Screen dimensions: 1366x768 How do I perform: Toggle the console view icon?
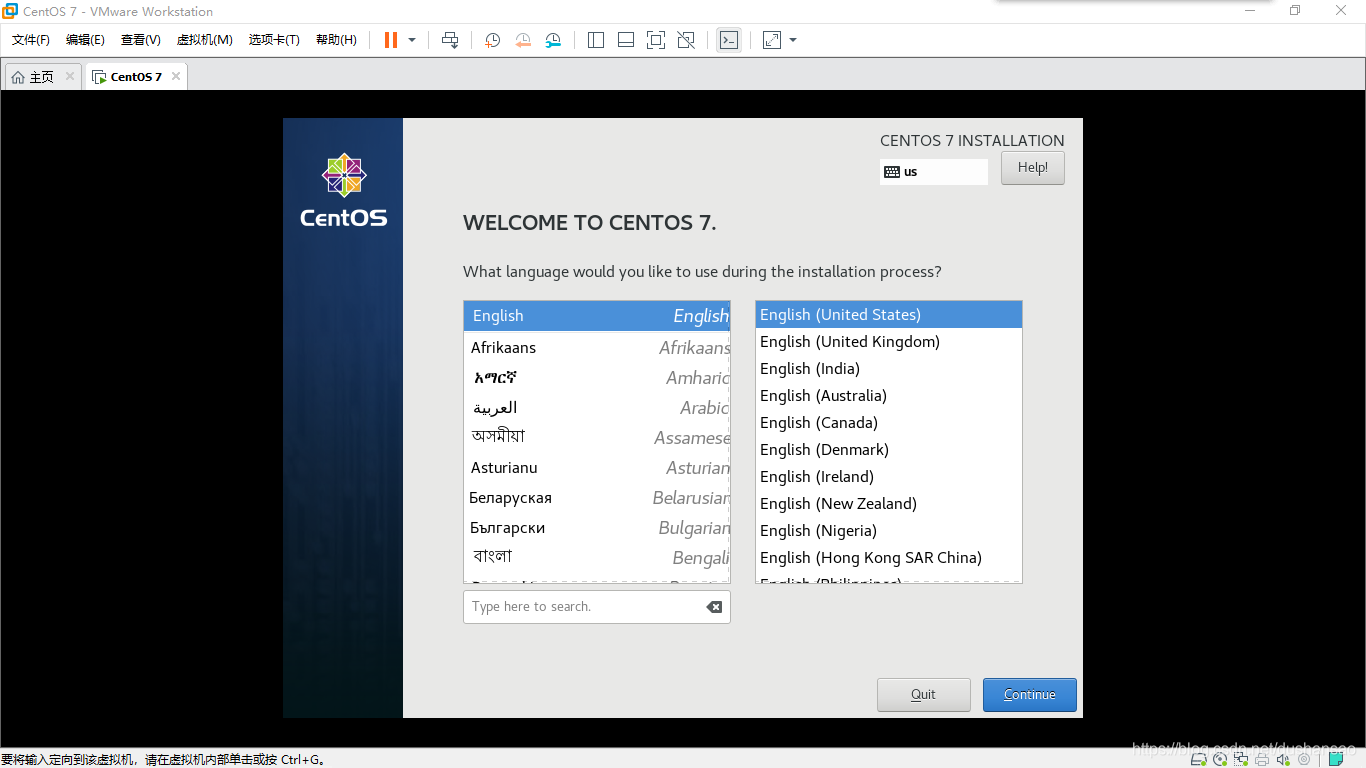[729, 40]
